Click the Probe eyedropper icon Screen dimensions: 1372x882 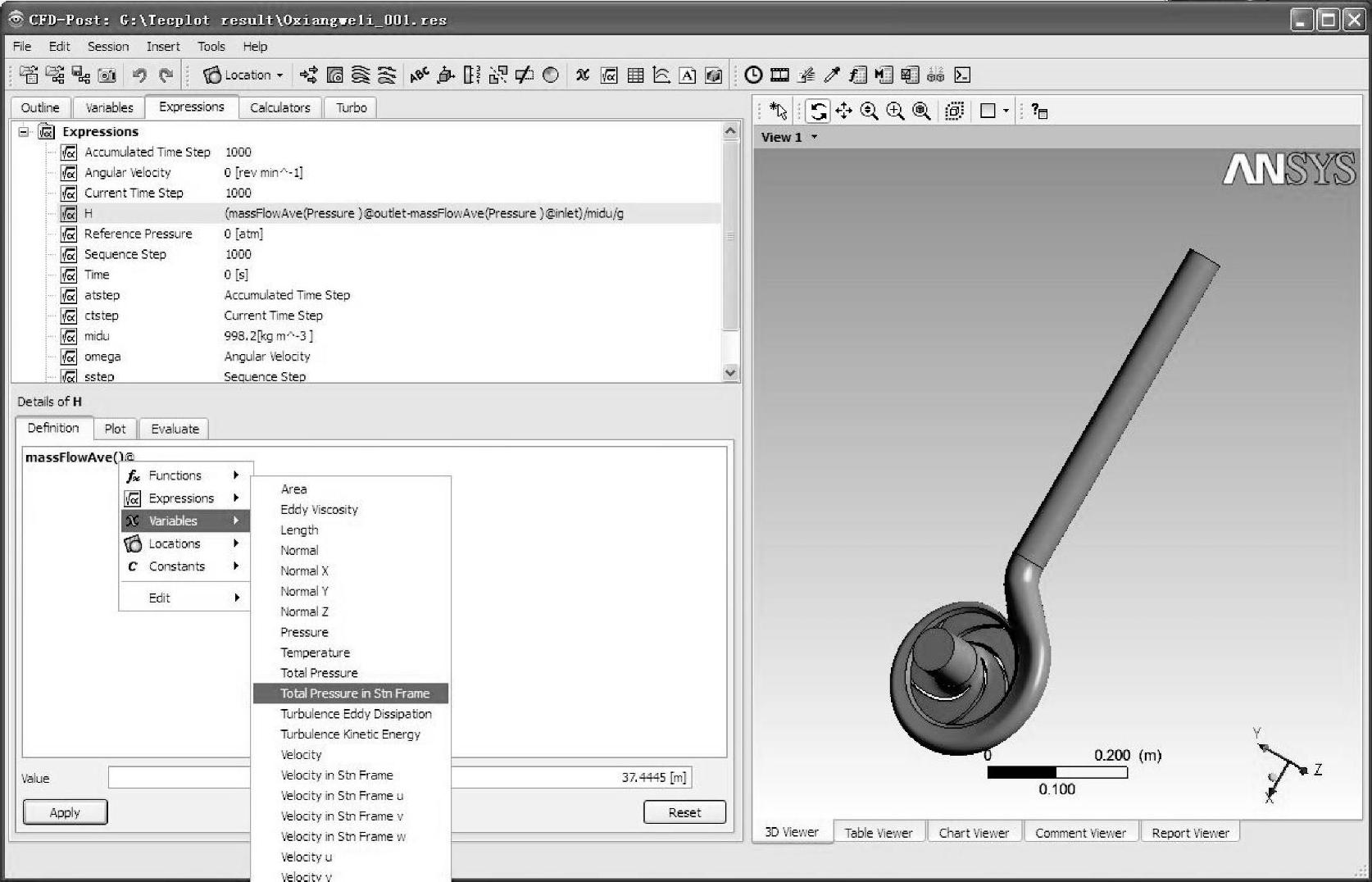pos(832,75)
